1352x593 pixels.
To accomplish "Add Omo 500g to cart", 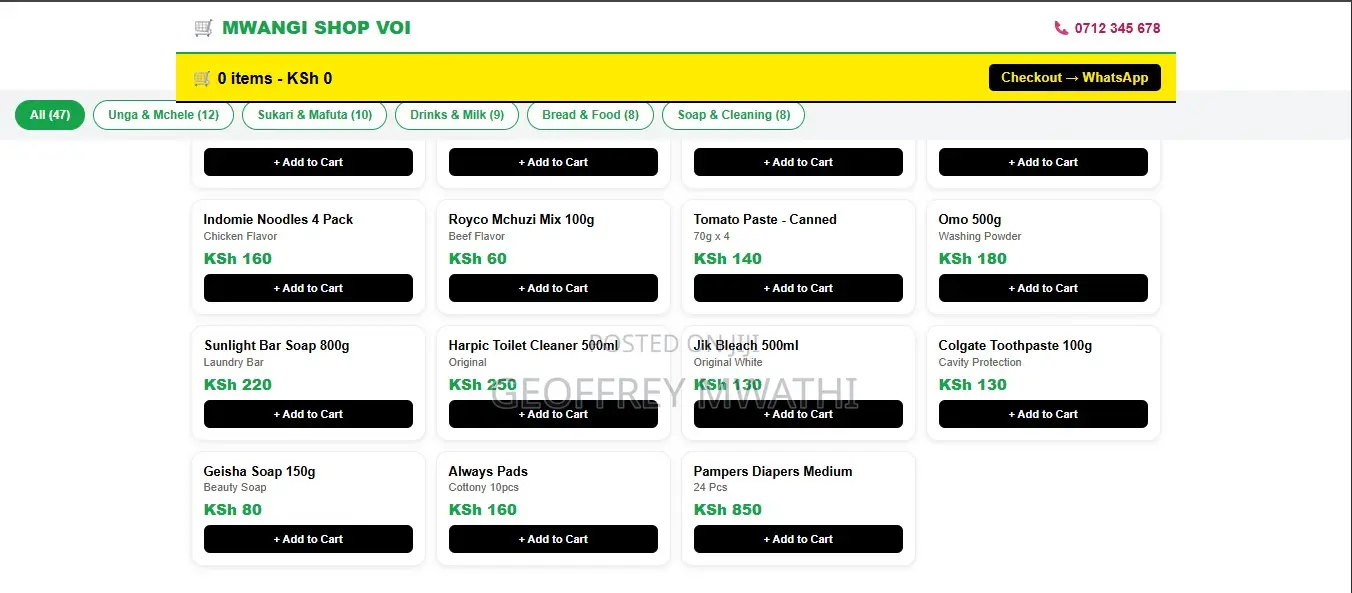I will point(1043,288).
